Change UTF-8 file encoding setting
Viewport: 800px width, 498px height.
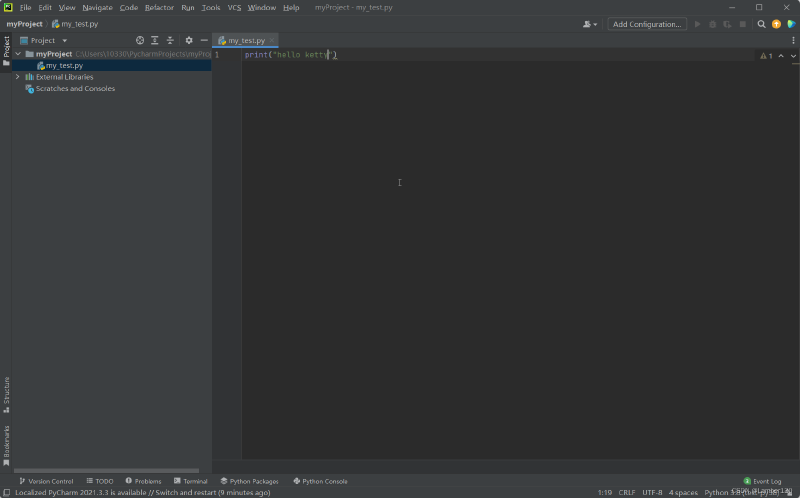pos(652,492)
